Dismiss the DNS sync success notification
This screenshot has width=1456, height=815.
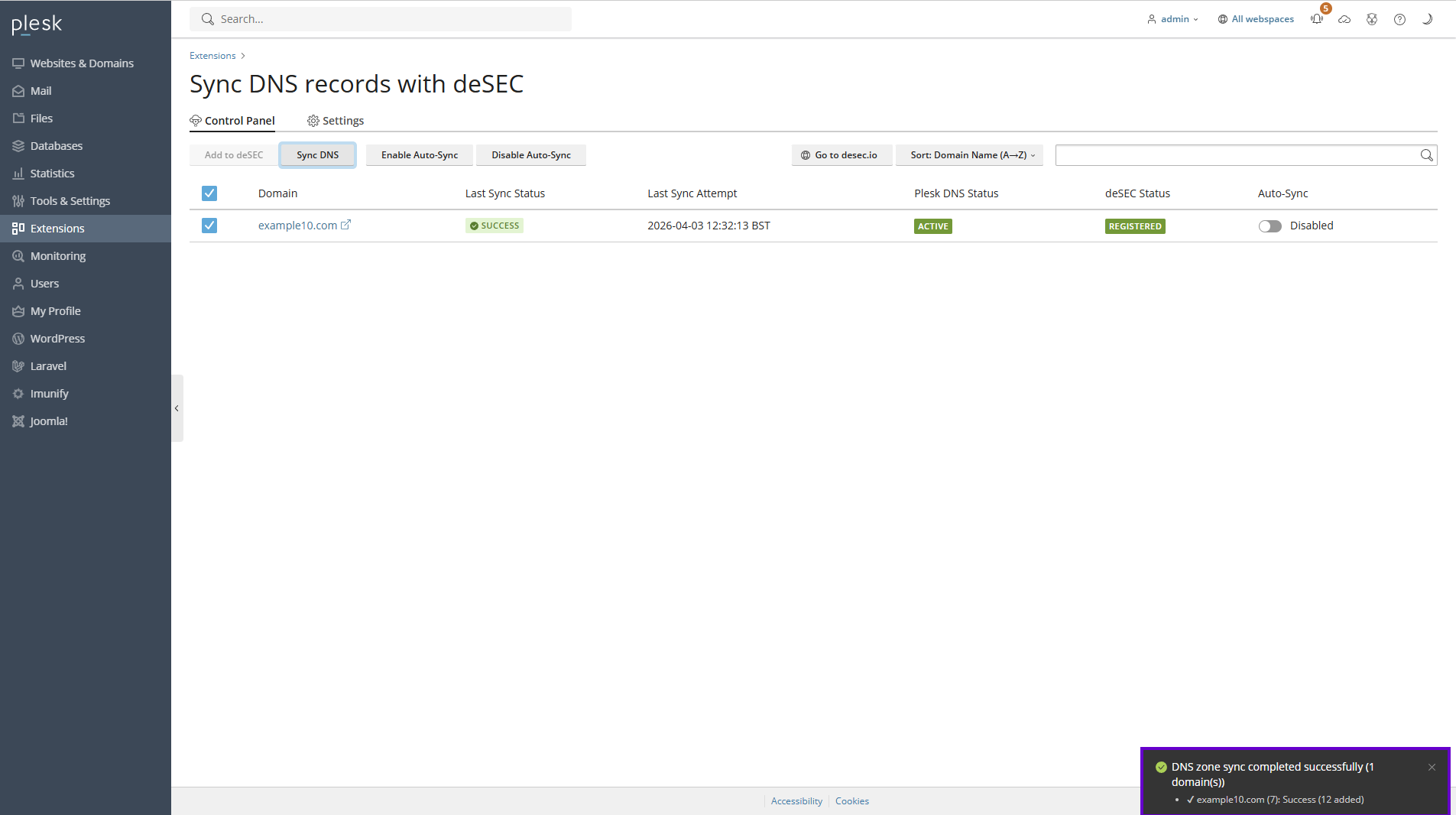[x=1431, y=767]
